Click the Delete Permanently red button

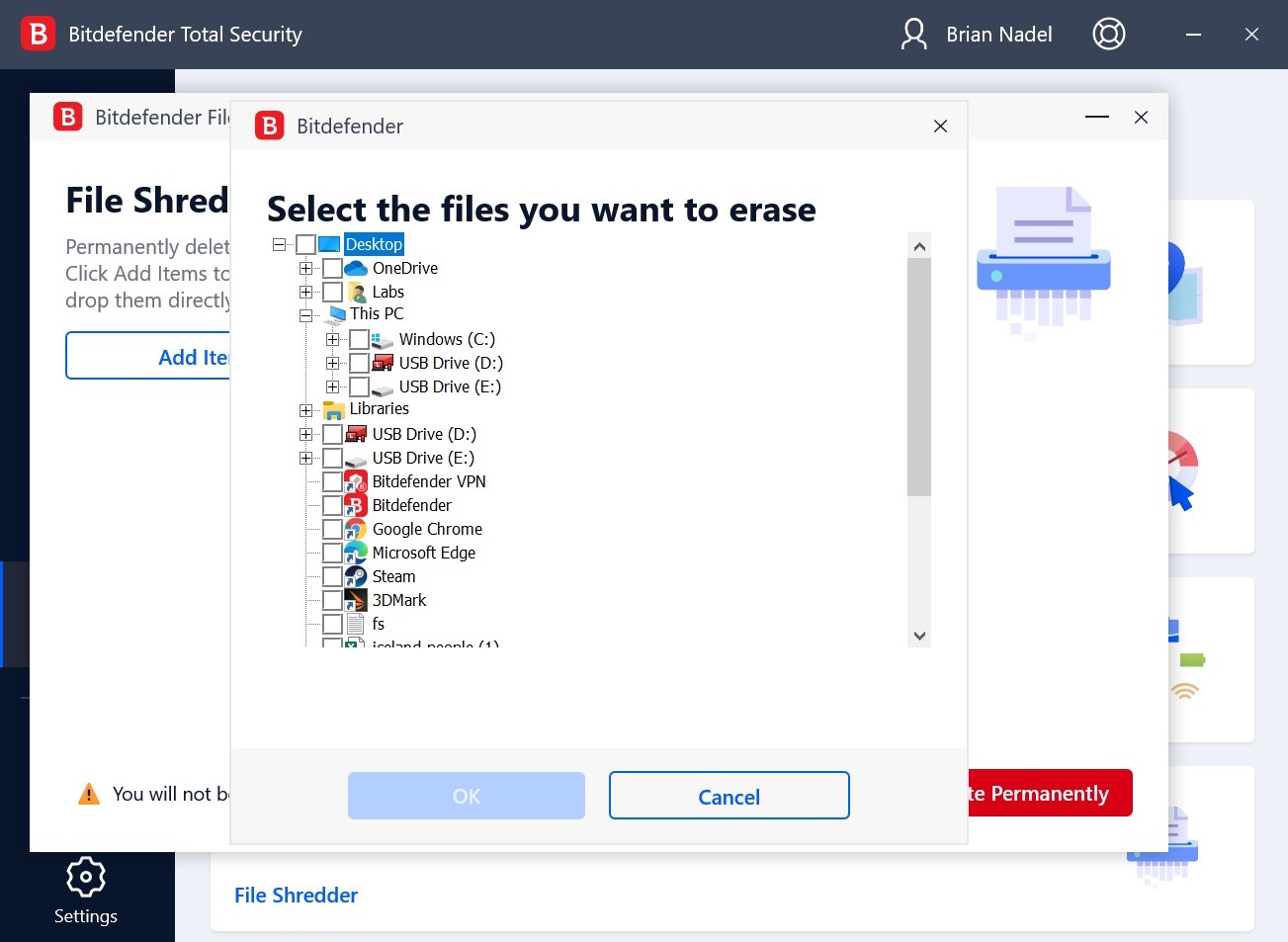point(1050,793)
